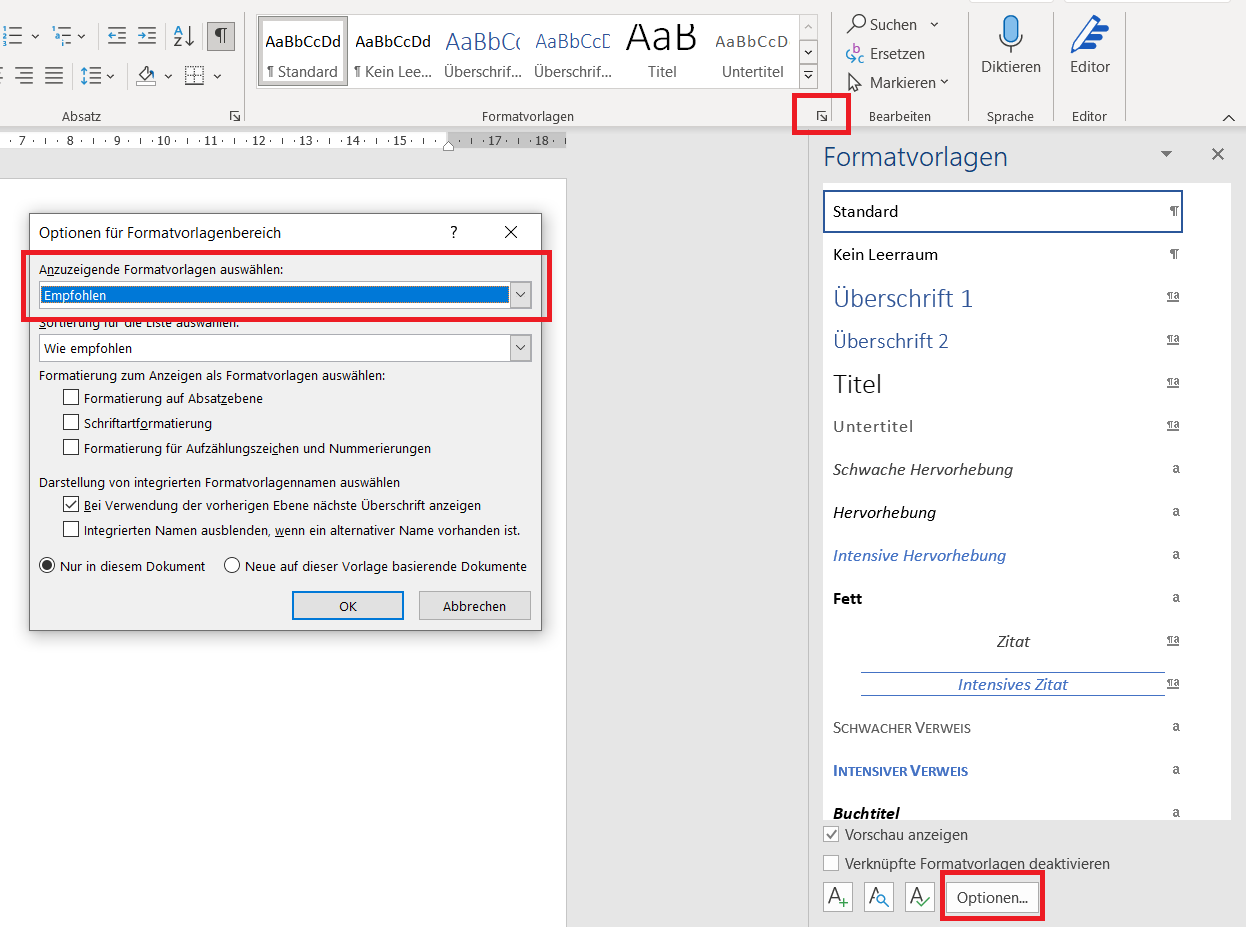
Task: Click the ruler indent marker
Action: pos(448,146)
